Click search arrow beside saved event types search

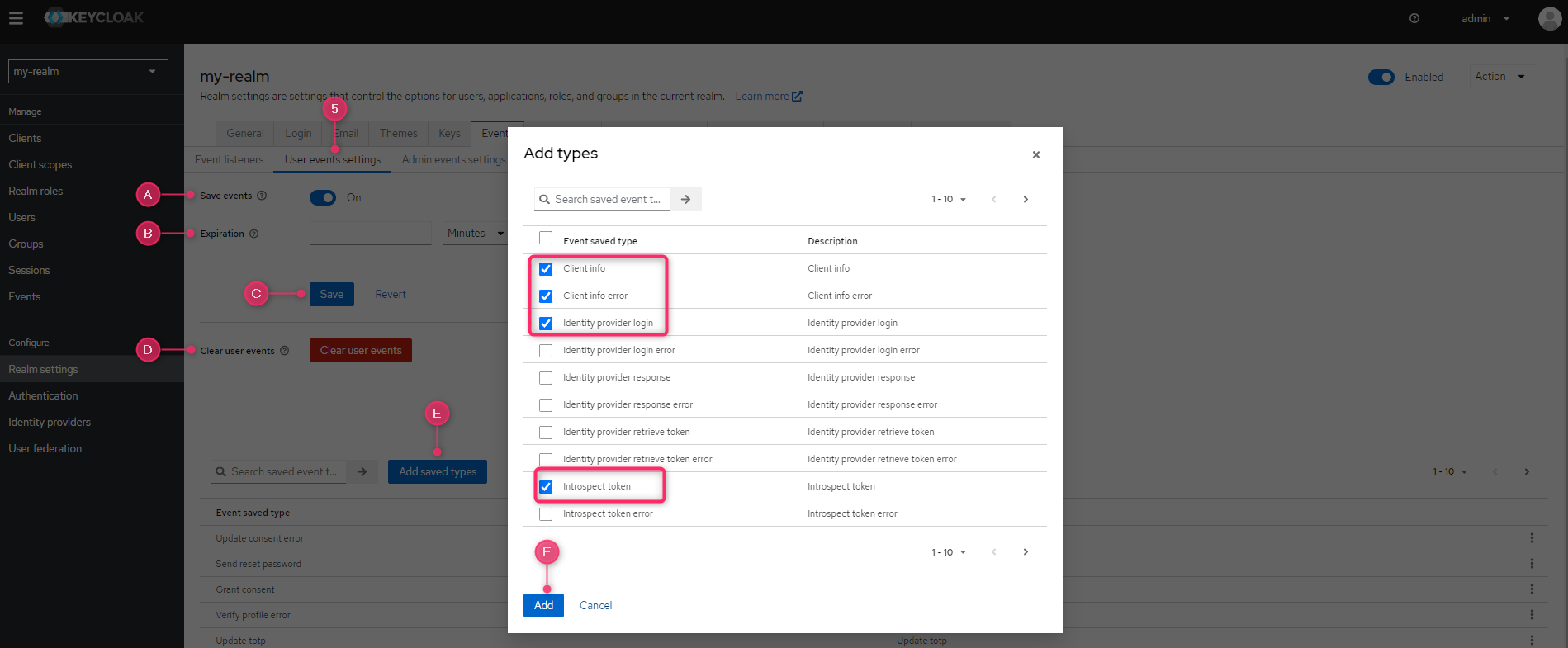(362, 471)
